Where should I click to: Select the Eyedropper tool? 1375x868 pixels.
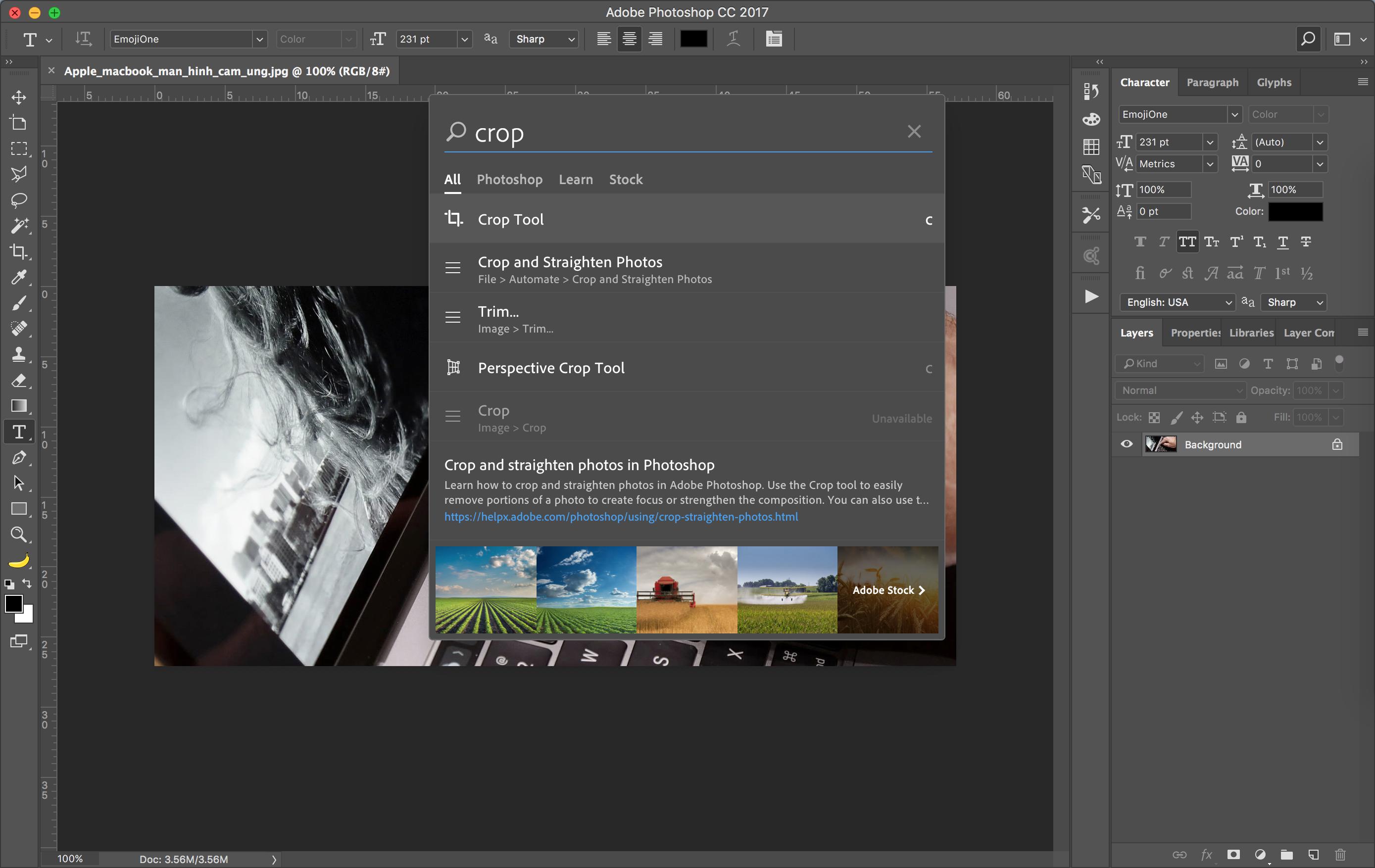click(x=19, y=278)
